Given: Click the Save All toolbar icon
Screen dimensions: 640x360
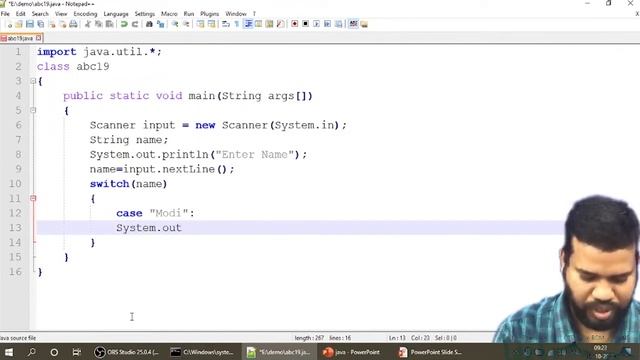Looking at the screenshot, I should 41,24.
